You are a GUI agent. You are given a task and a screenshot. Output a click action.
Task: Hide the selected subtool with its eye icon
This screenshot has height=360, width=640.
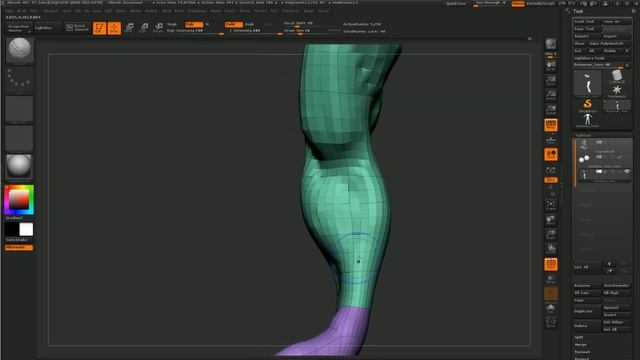click(x=627, y=172)
